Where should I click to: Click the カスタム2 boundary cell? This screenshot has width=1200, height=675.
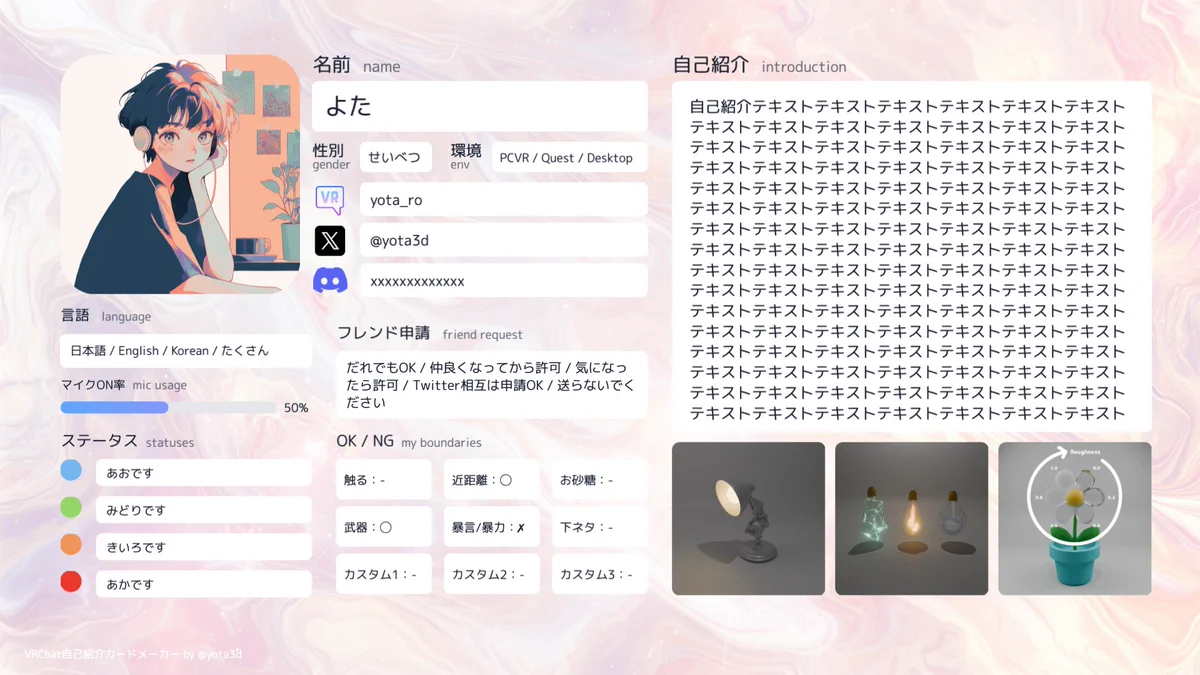[x=492, y=574]
